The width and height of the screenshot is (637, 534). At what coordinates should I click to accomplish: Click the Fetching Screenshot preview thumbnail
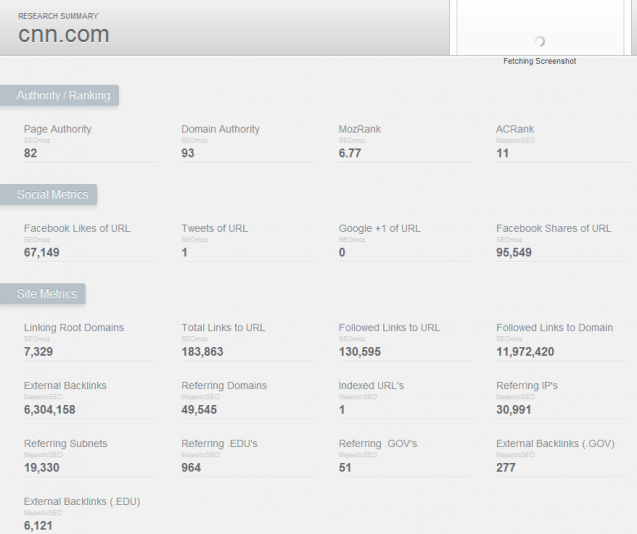pos(540,27)
